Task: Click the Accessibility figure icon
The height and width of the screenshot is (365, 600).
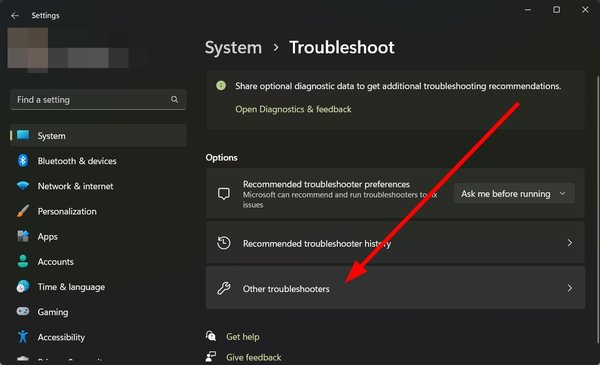Action: point(23,337)
